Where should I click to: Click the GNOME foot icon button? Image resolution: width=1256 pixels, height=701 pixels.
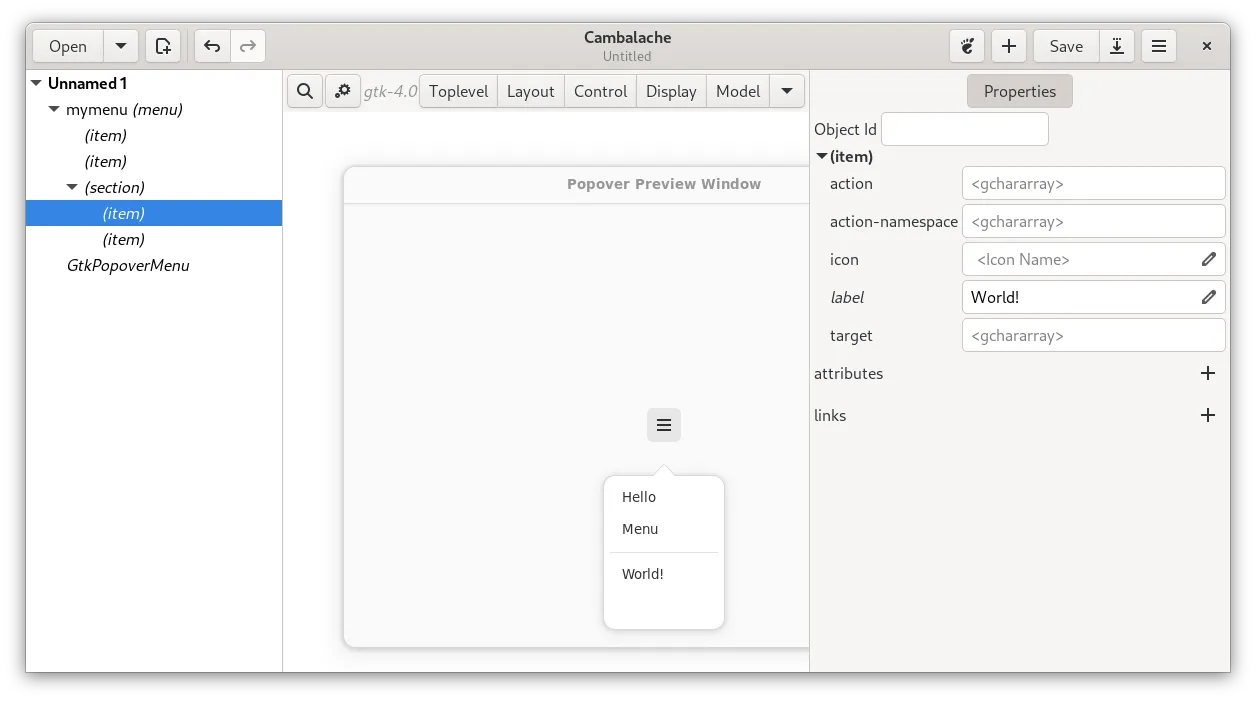coord(967,46)
